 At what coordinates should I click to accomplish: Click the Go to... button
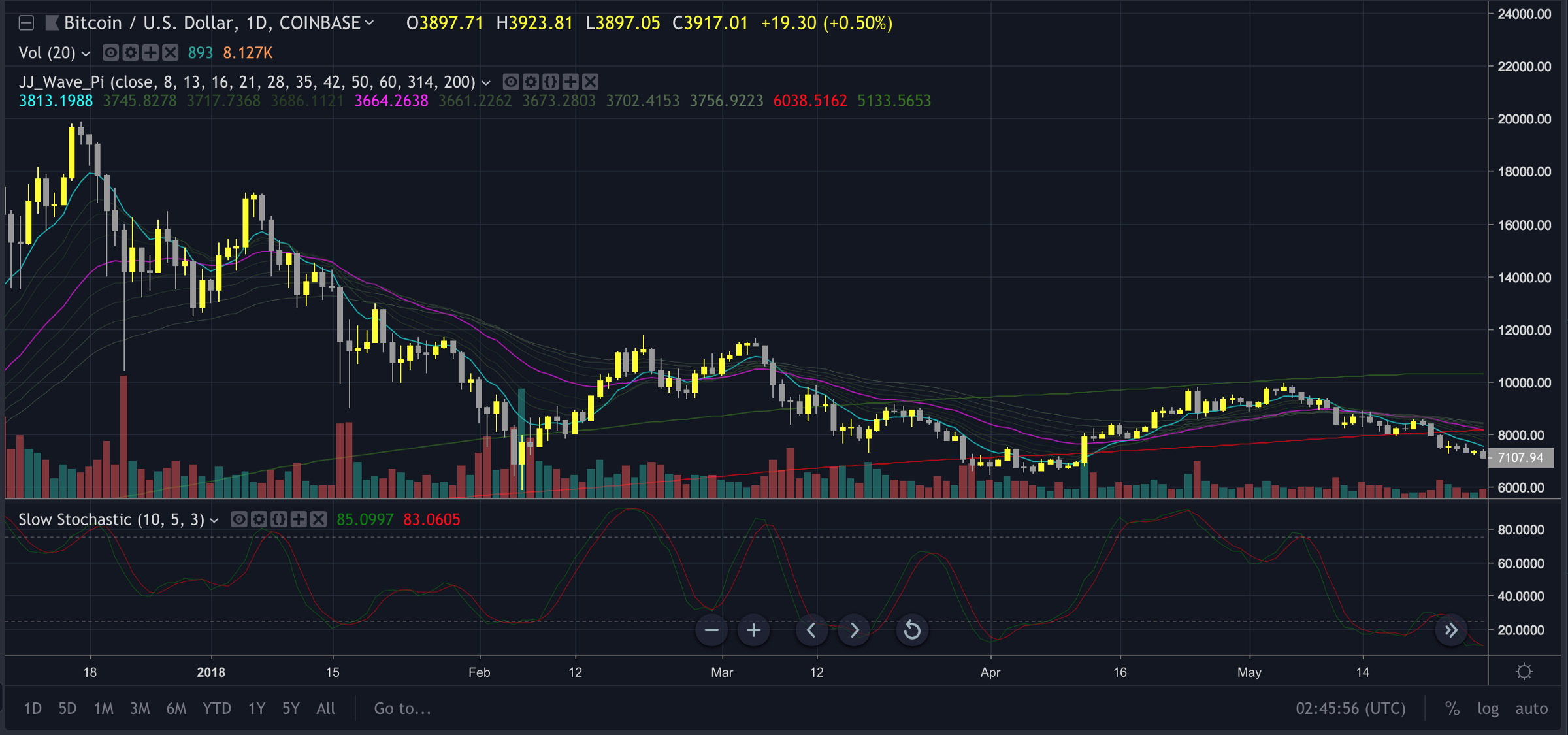(402, 709)
